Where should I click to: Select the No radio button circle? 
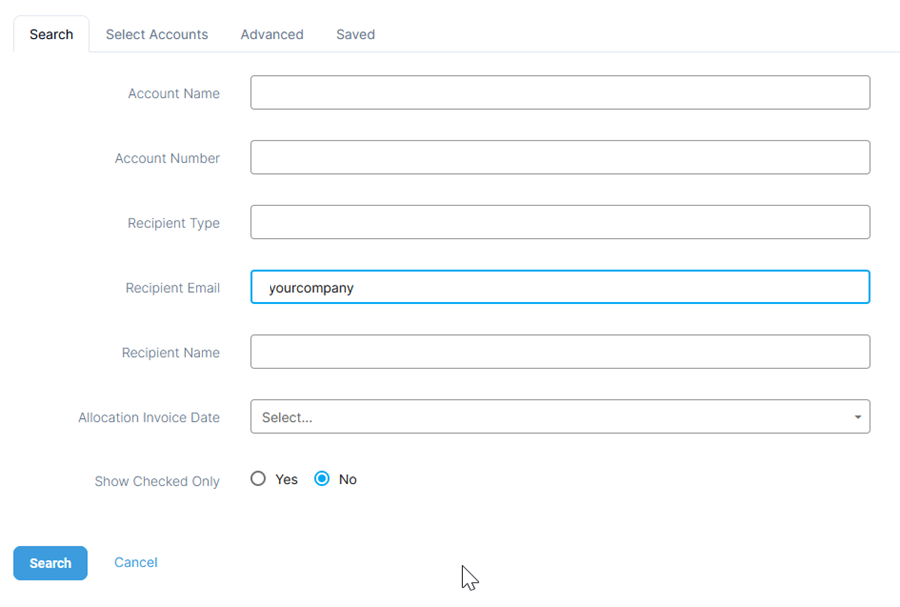pos(322,478)
